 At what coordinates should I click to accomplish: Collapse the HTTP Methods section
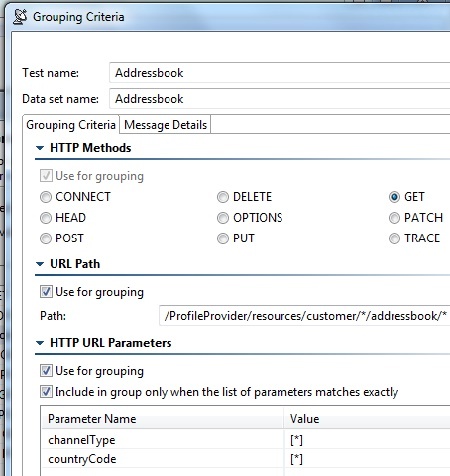(40, 148)
